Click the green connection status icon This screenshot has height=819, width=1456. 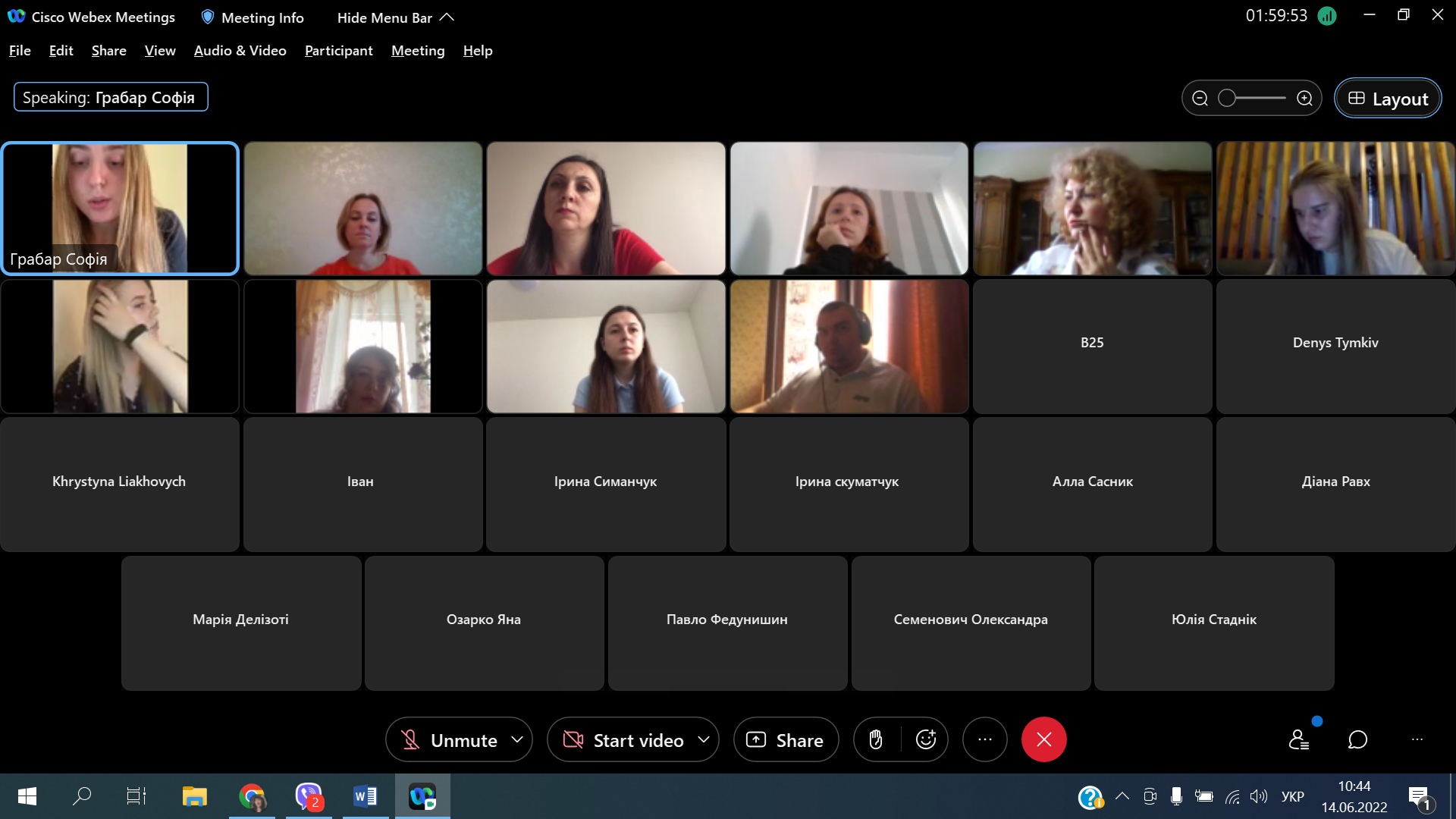point(1327,16)
